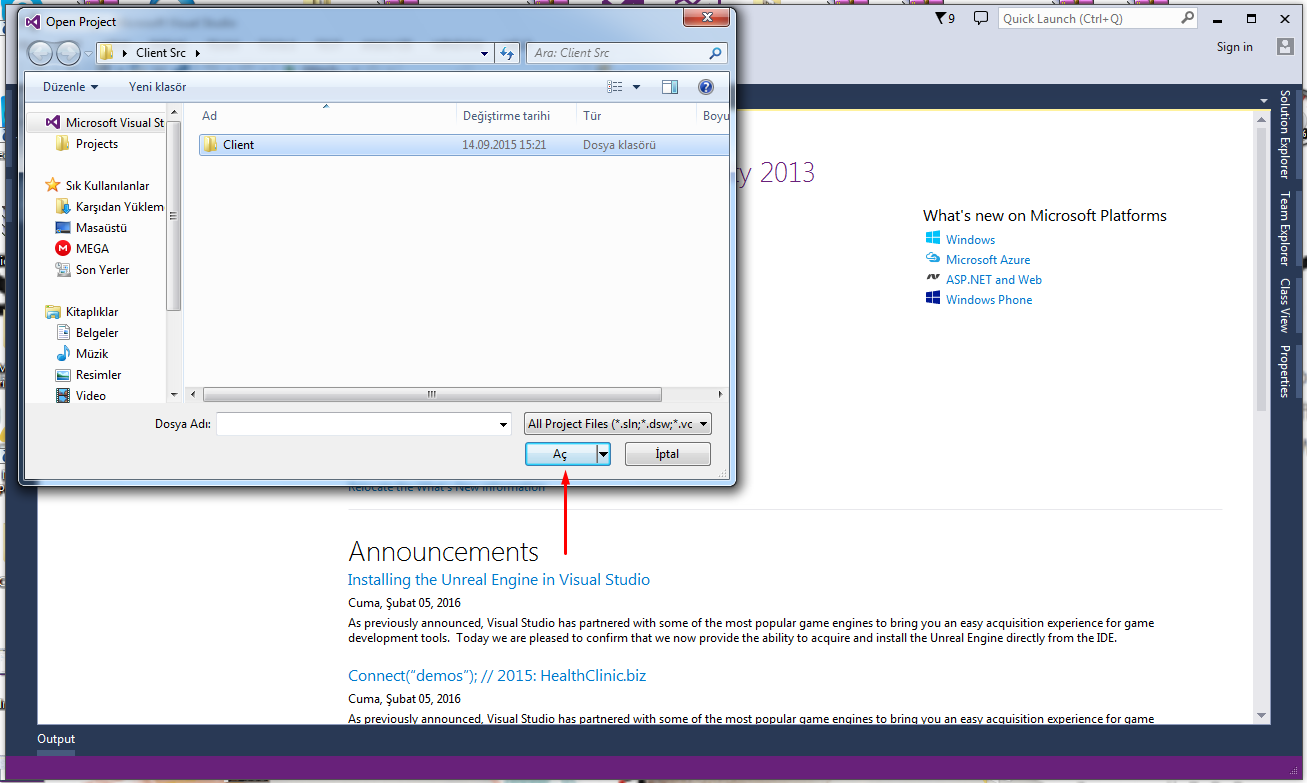Select the Video library
Viewport: 1307px width, 783px height.
81,396
